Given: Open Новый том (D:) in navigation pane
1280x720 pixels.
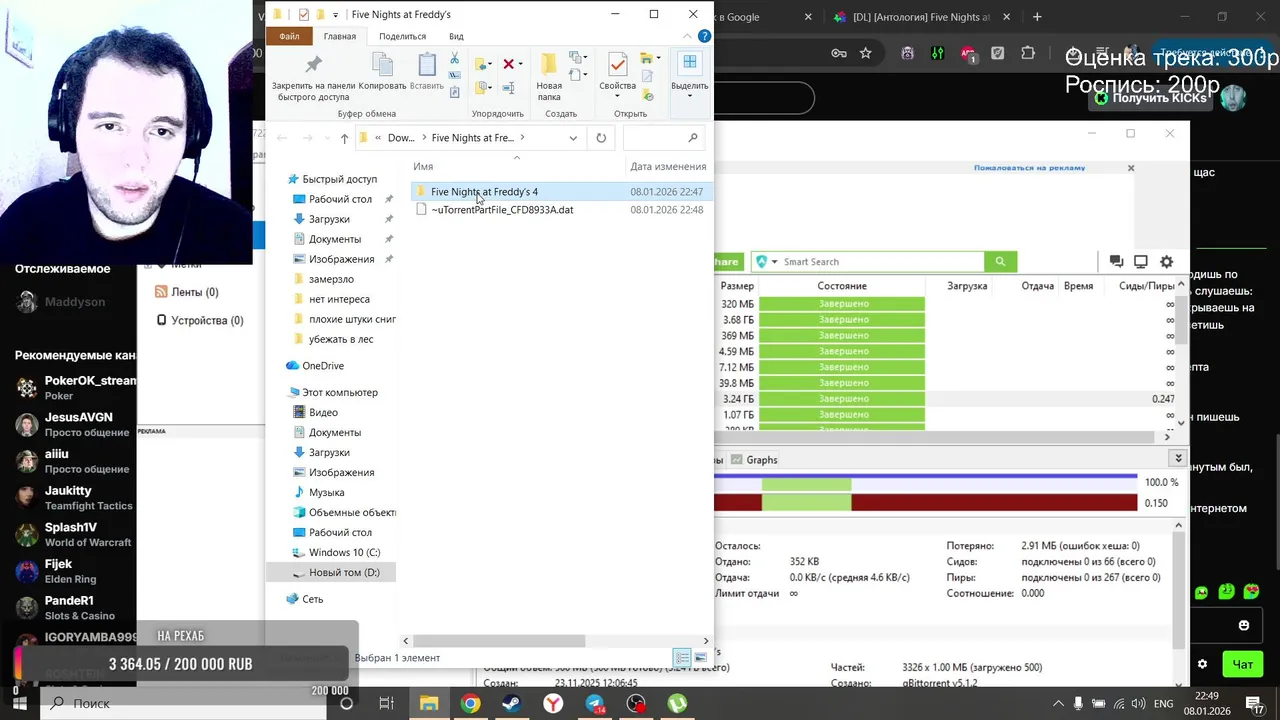Looking at the screenshot, I should [x=343, y=573].
